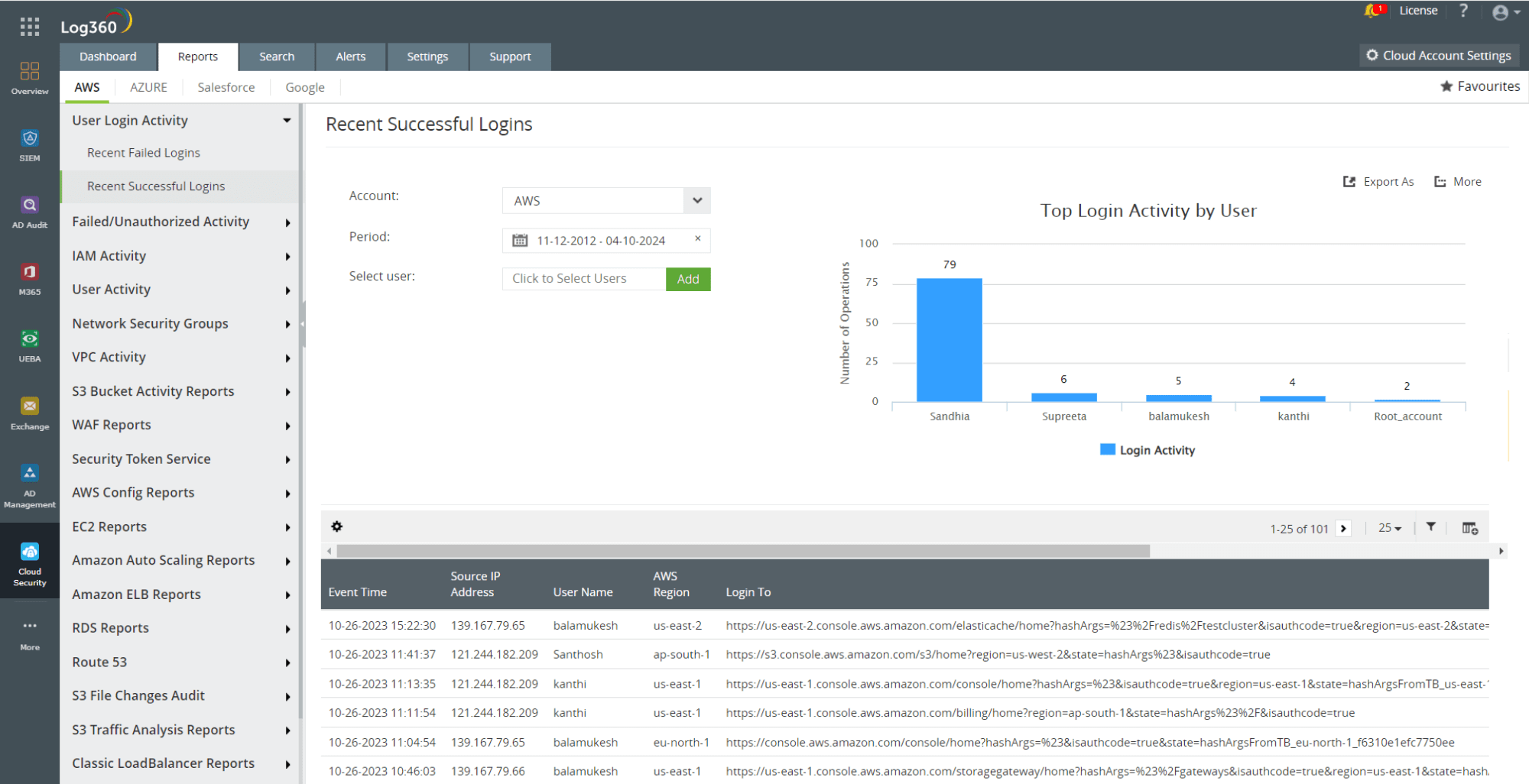Open Cloud Account Settings
This screenshot has height=784, width=1529.
[1439, 55]
